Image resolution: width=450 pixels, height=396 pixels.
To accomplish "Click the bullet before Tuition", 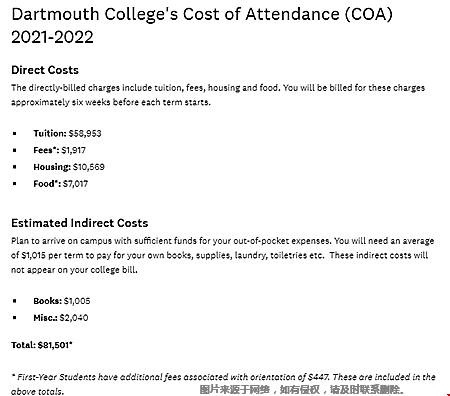I will (x=14, y=134).
